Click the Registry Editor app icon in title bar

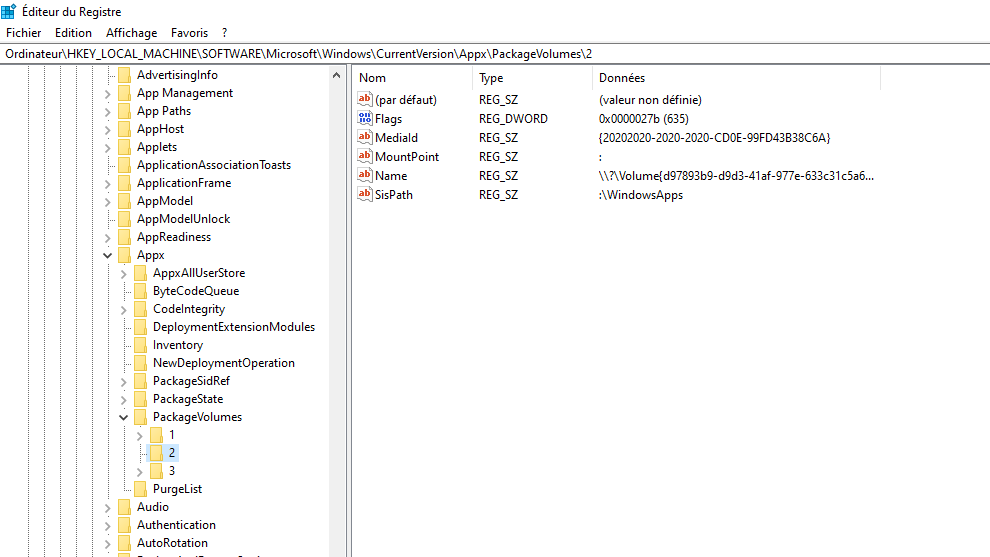[8, 11]
